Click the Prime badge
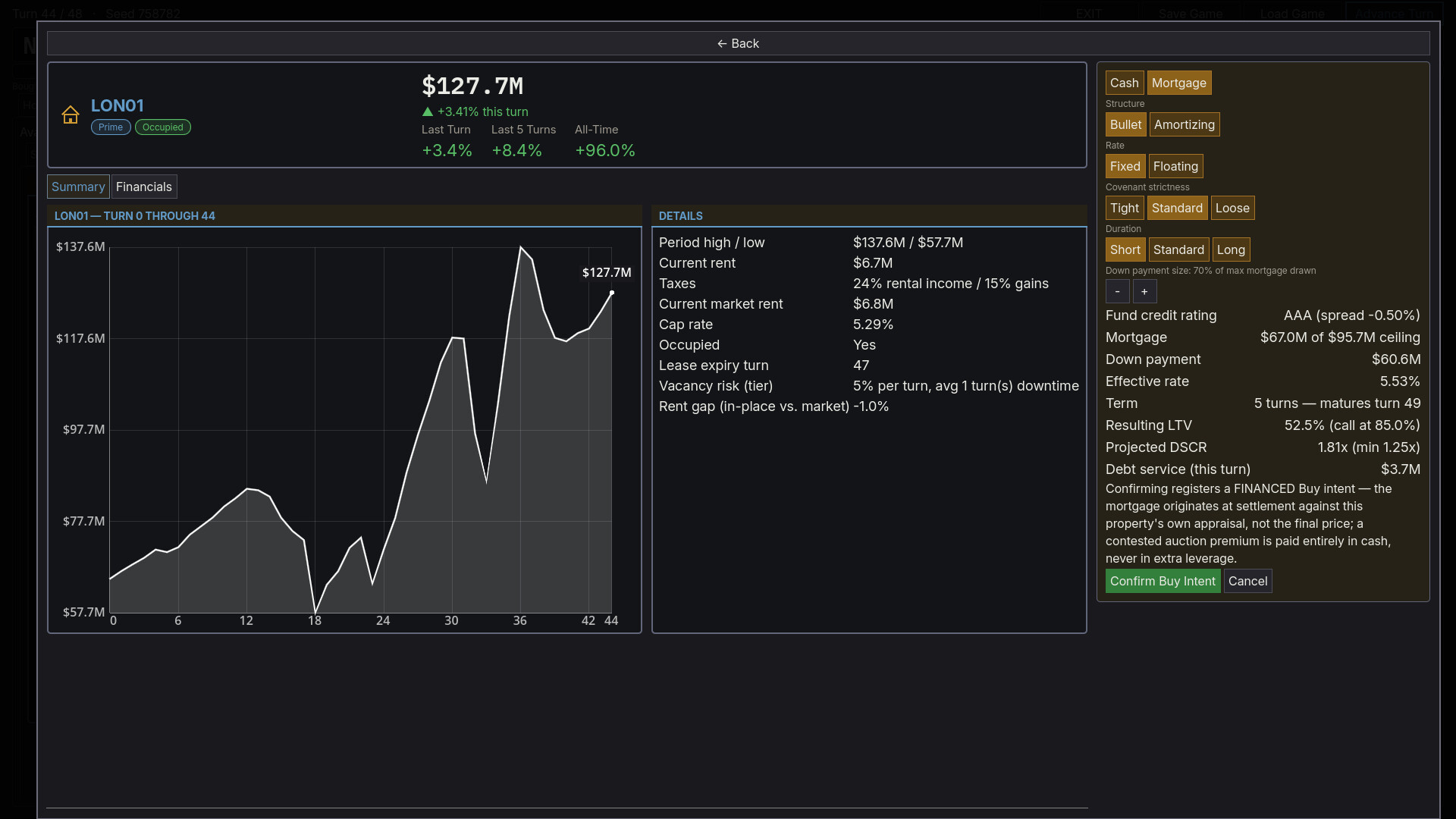Viewport: 1456px width, 819px height. tap(111, 127)
